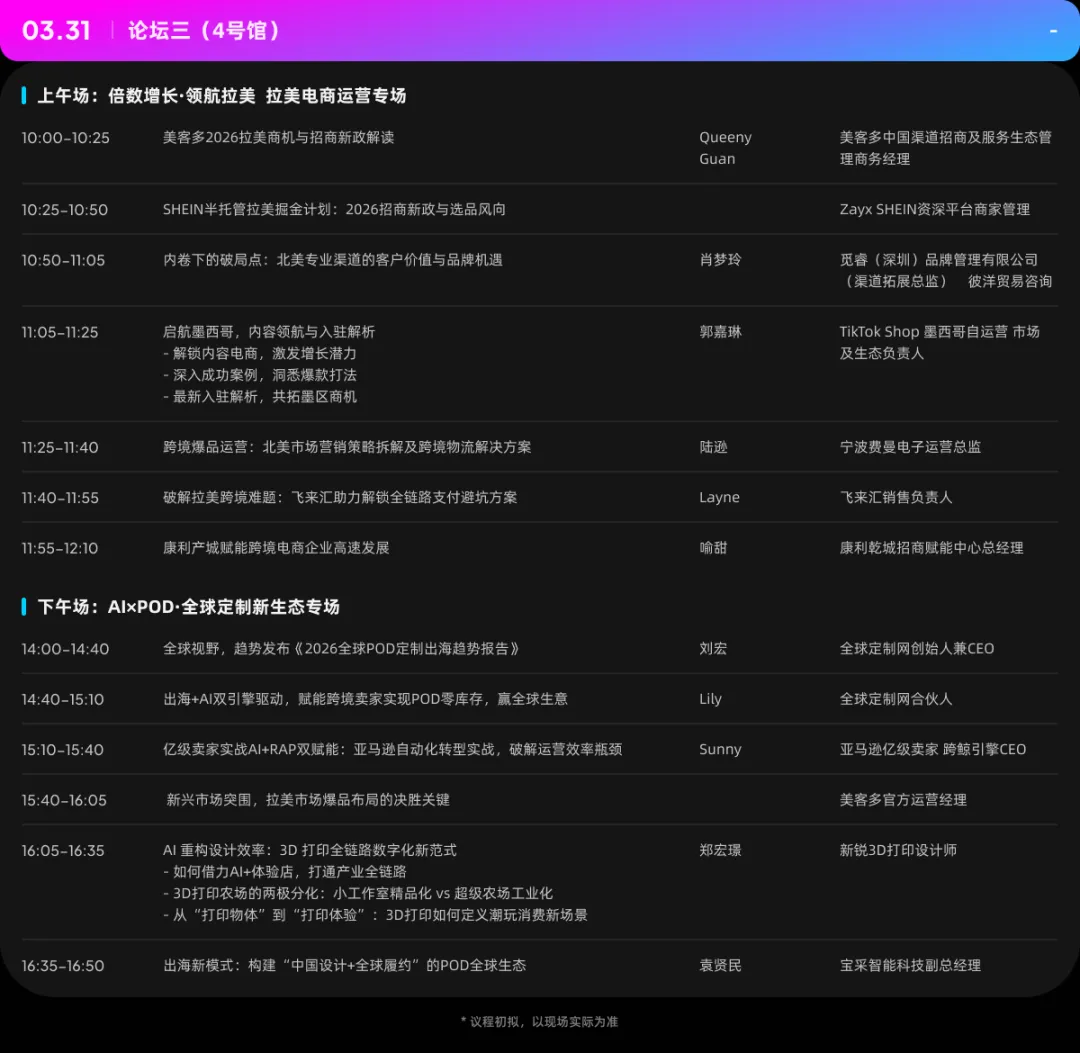Select the 11:25-11:40 time slot
The height and width of the screenshot is (1053, 1080).
point(60,448)
